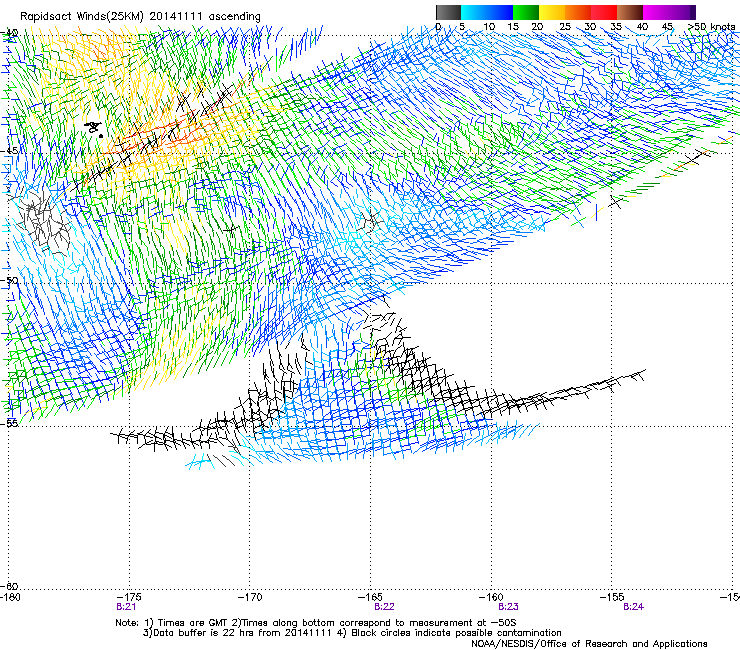This screenshot has width=740, height=650.
Task: Click the longitude label "-160"
Action: pos(491,597)
